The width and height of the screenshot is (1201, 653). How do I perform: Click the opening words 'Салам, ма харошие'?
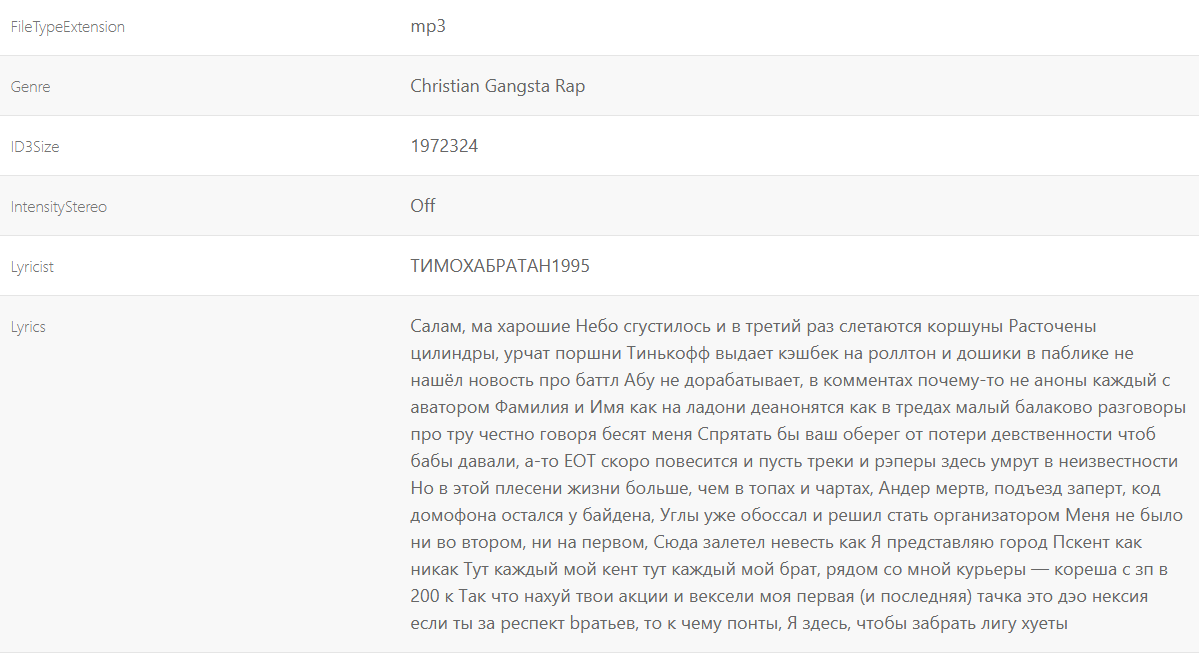coord(490,327)
